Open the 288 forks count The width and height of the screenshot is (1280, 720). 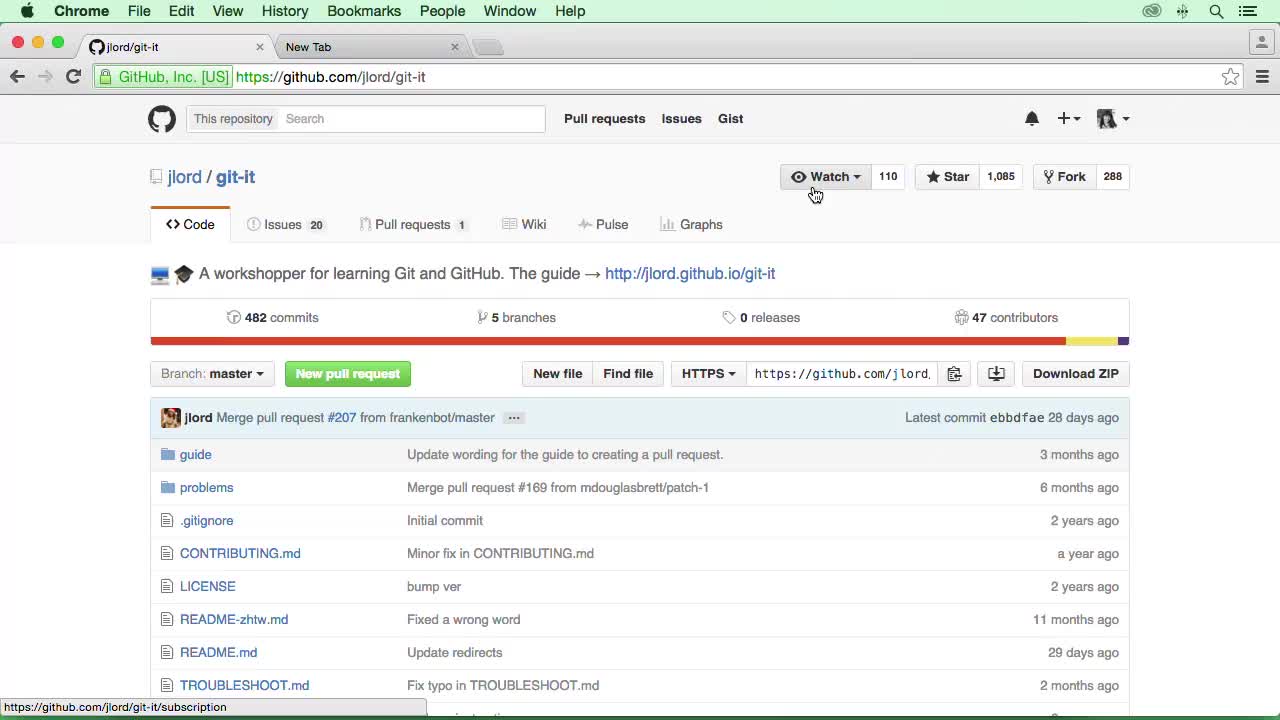pyautogui.click(x=1112, y=177)
